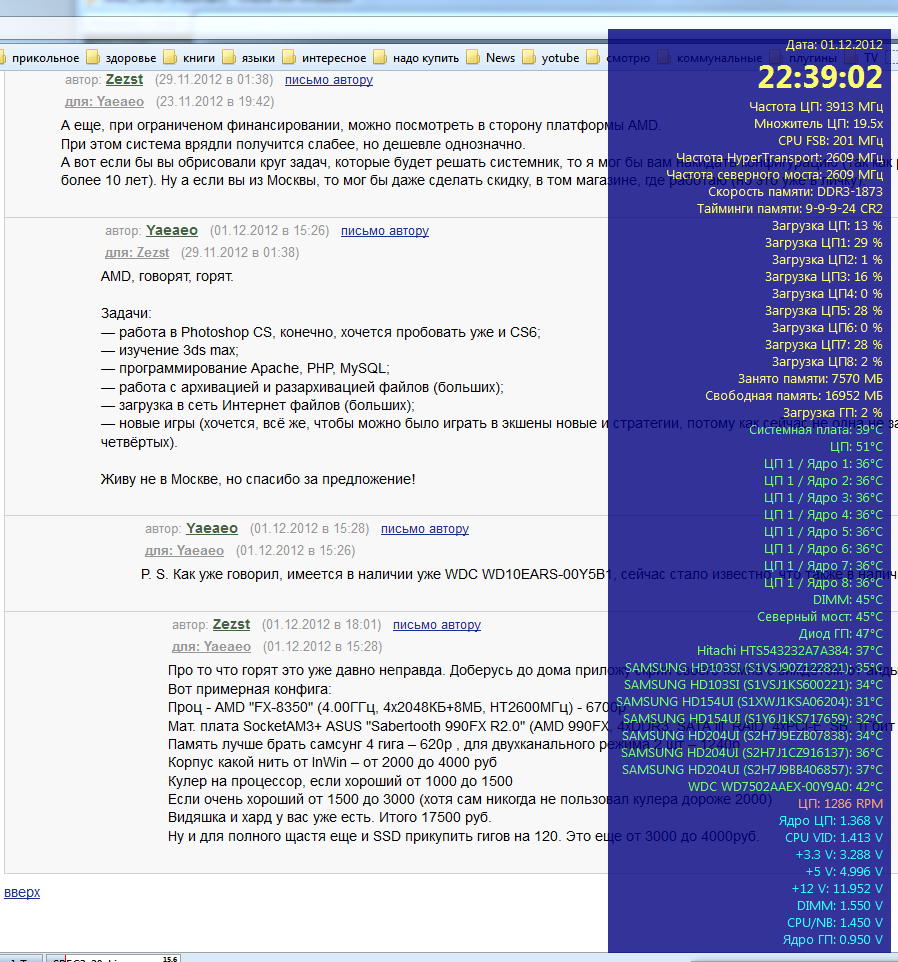Select CPU/NB: 1.450 V reading
The width and height of the screenshot is (898, 962).
coord(835,923)
